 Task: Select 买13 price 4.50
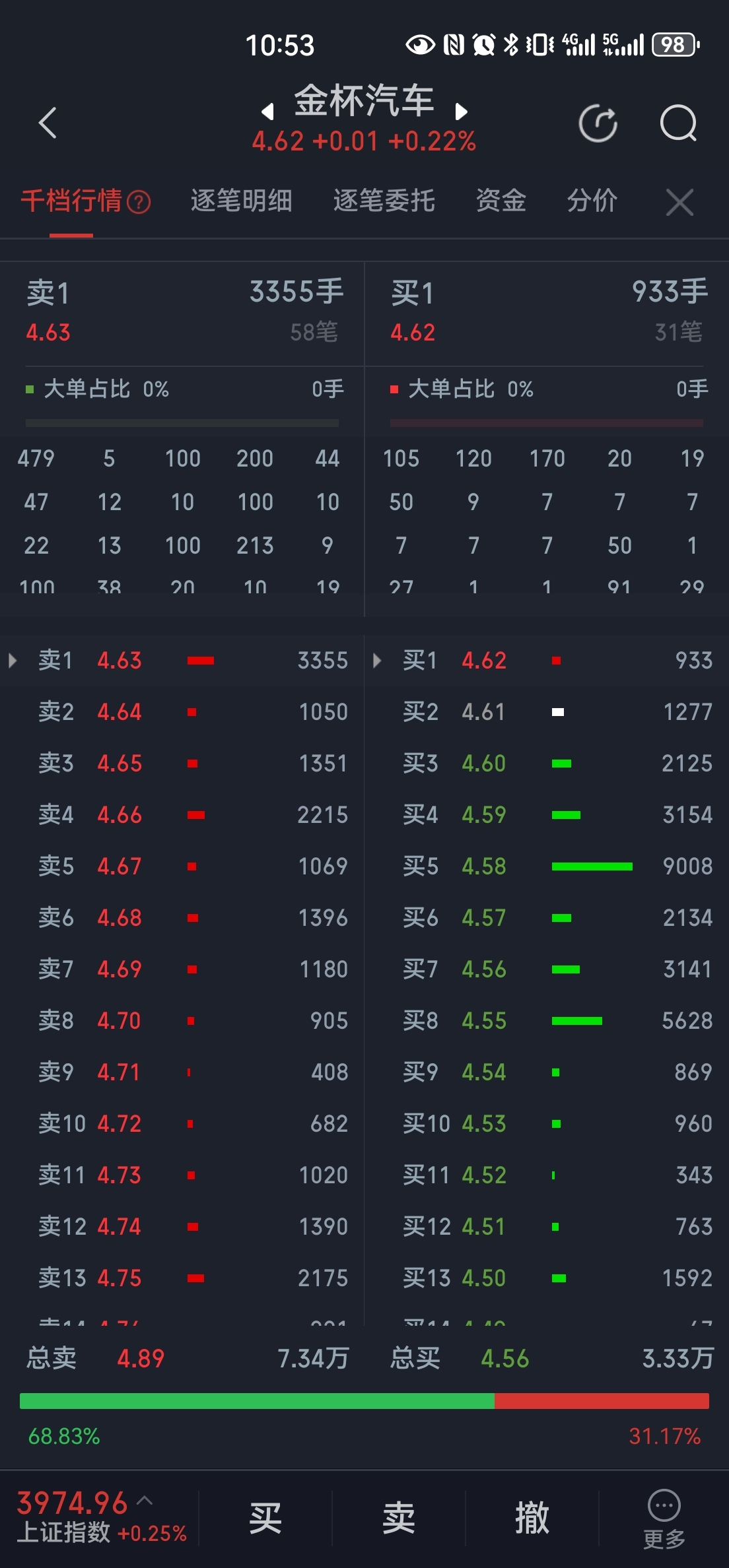(x=484, y=1278)
